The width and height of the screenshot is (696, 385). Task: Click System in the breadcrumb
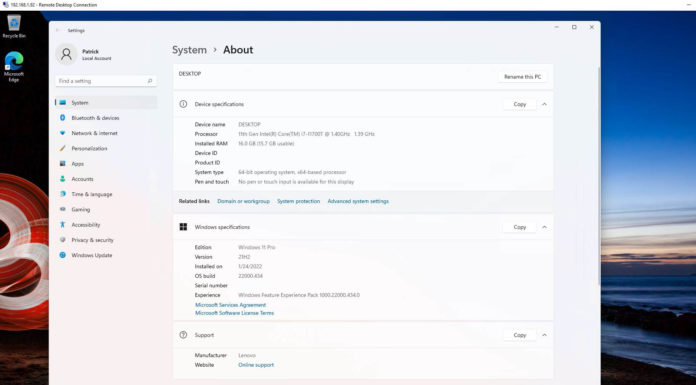(190, 50)
